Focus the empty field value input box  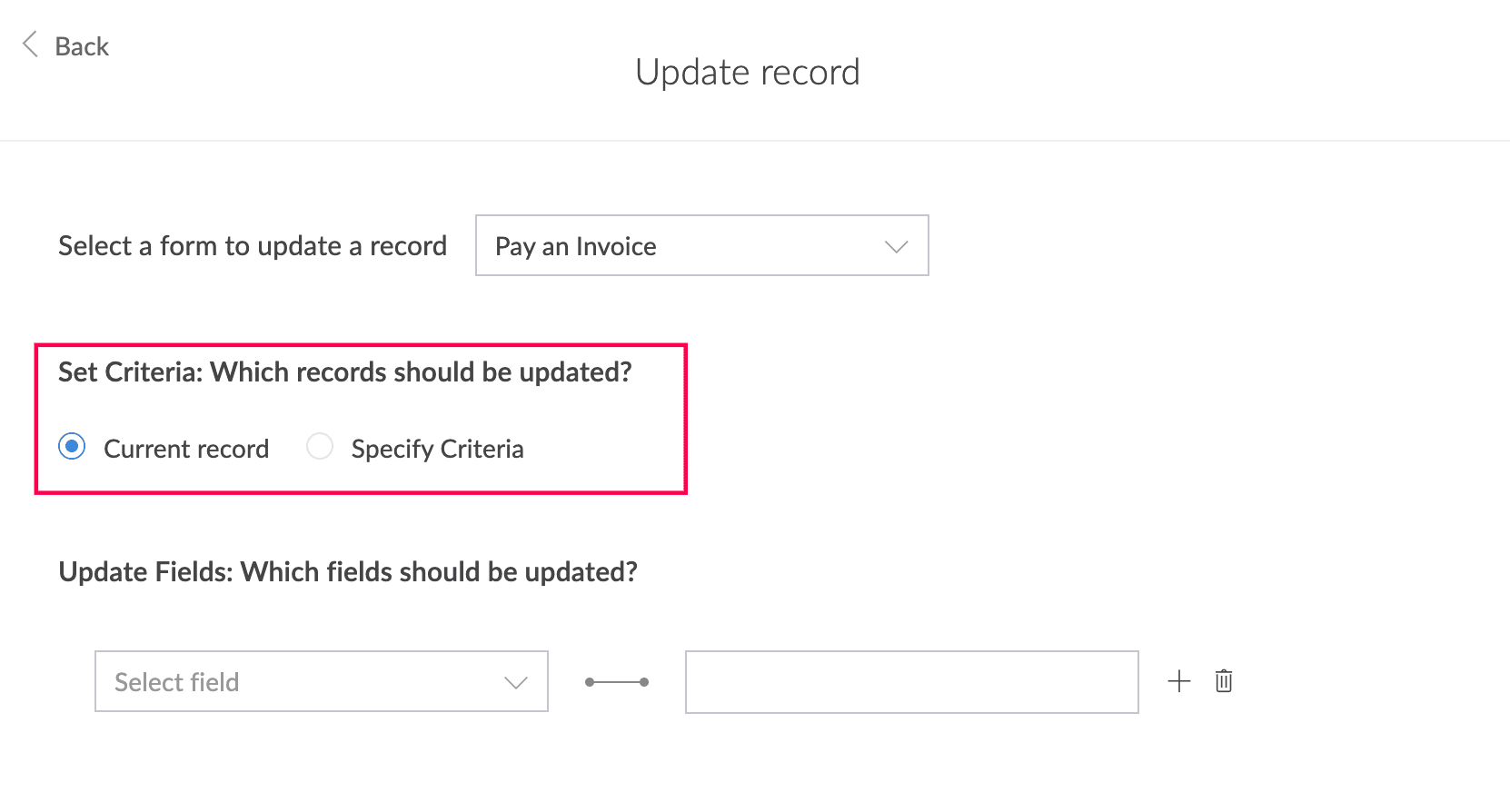912,682
